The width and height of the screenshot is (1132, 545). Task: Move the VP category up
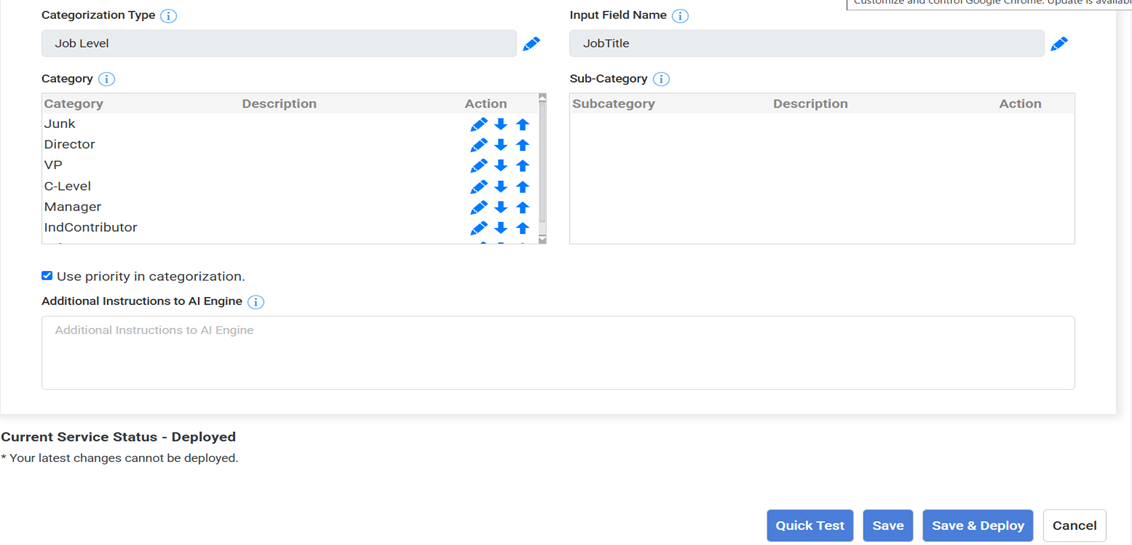tap(522, 166)
